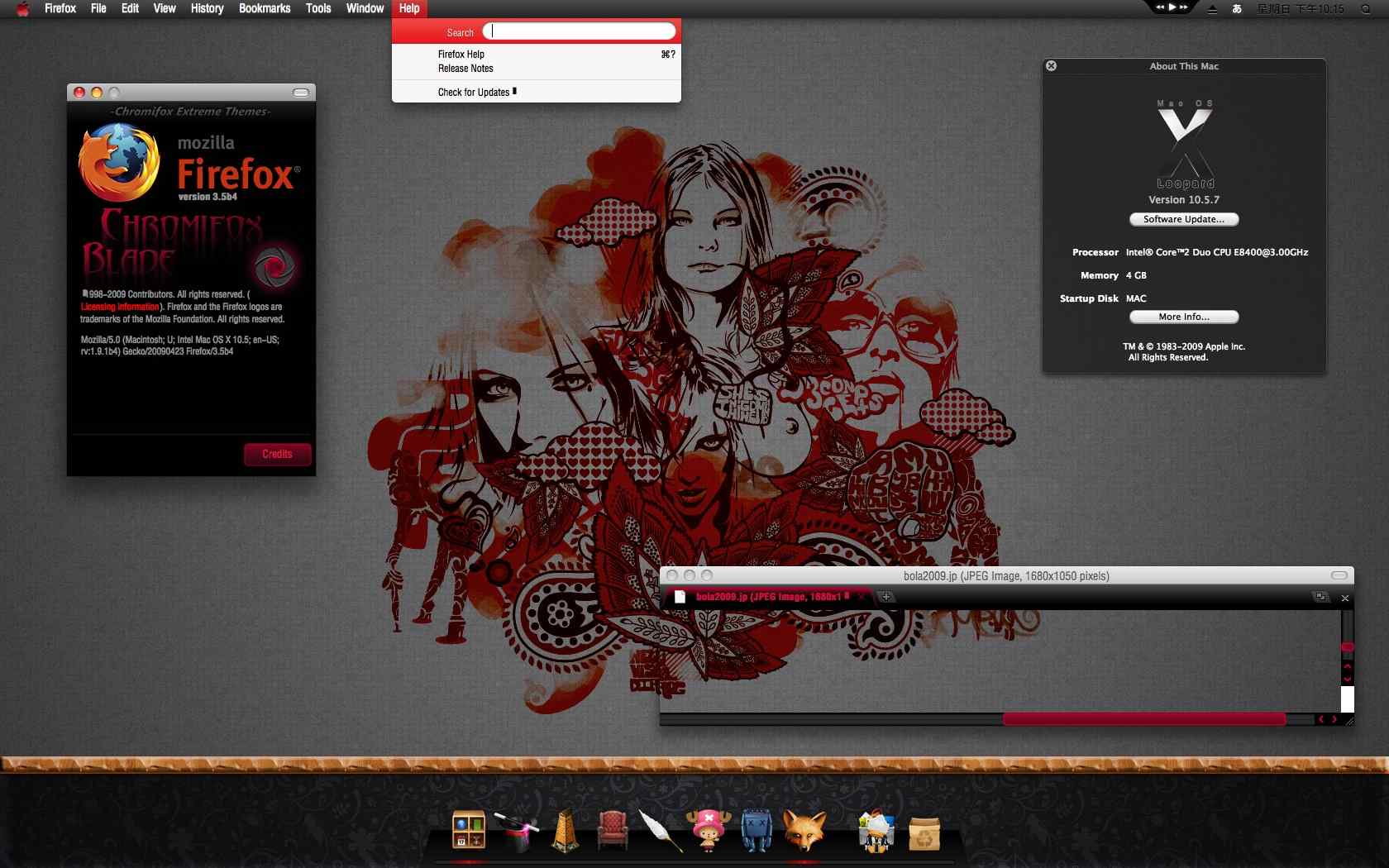Open the input method あ menu

[x=1237, y=9]
